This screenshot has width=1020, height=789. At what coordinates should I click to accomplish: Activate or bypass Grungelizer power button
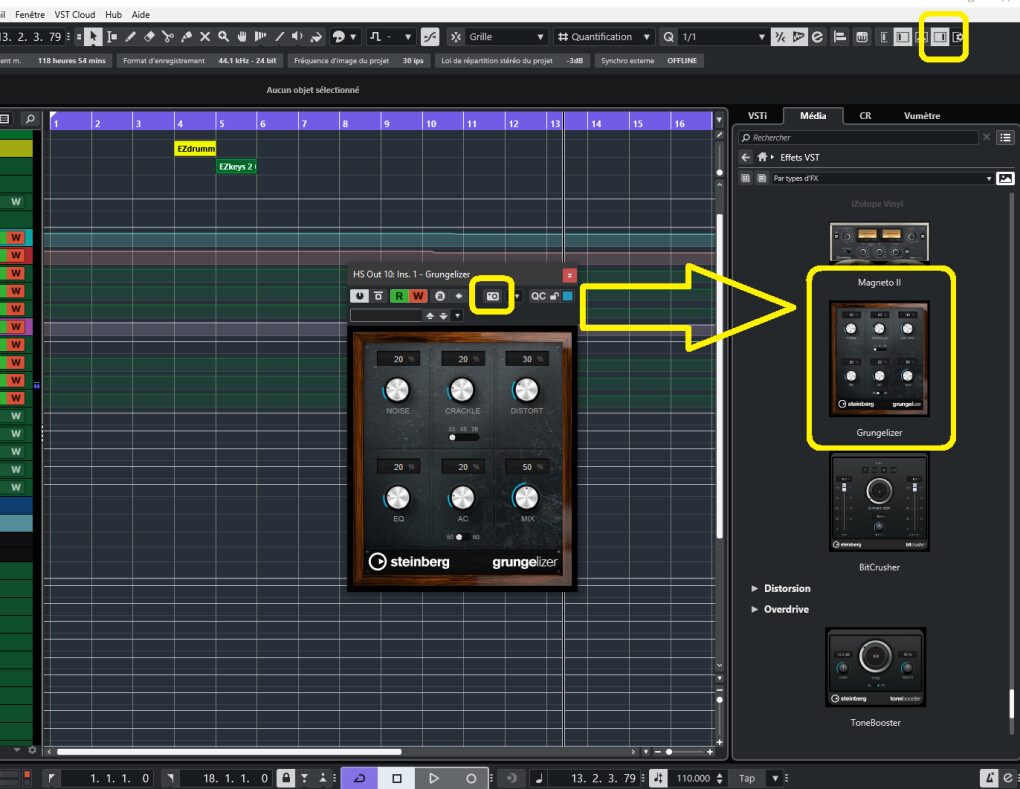point(359,296)
